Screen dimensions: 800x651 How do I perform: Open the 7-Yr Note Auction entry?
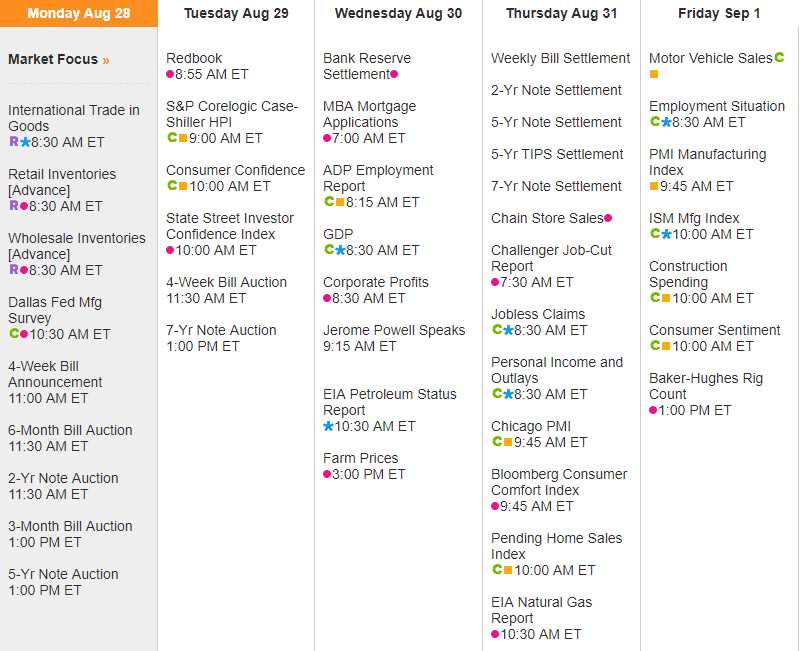pyautogui.click(x=221, y=330)
